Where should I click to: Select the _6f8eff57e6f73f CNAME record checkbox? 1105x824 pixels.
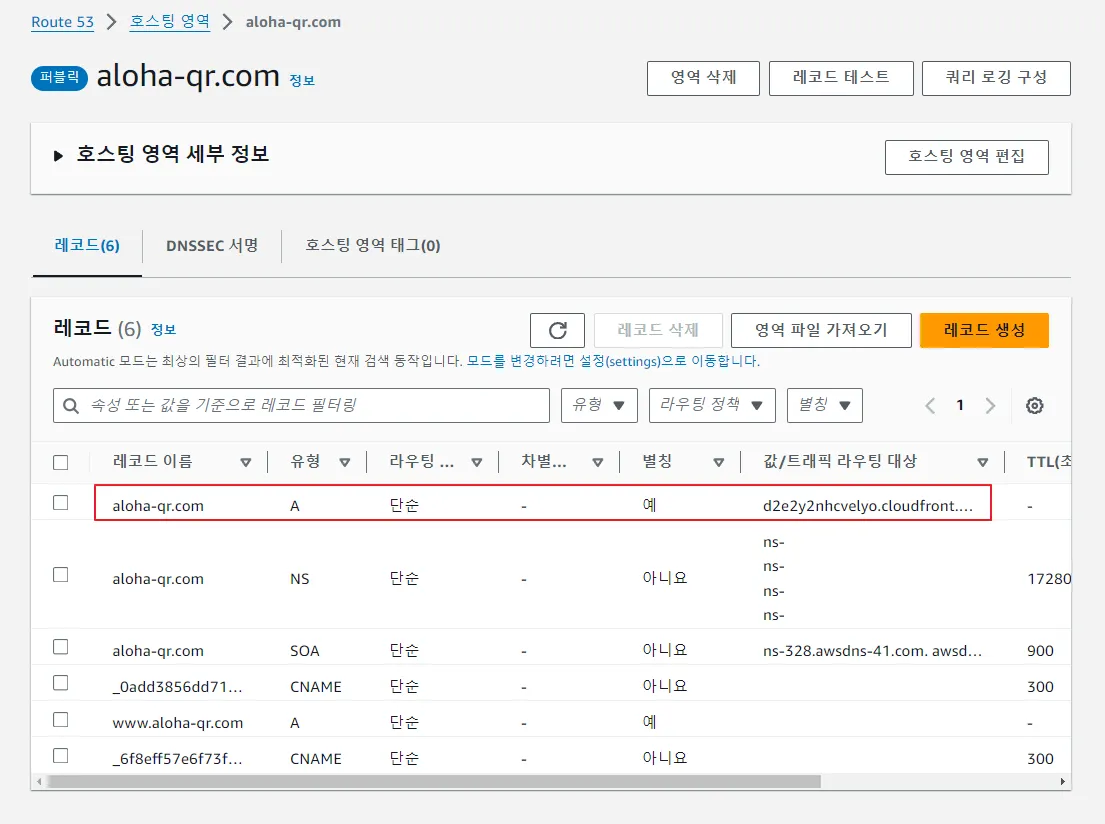point(61,756)
